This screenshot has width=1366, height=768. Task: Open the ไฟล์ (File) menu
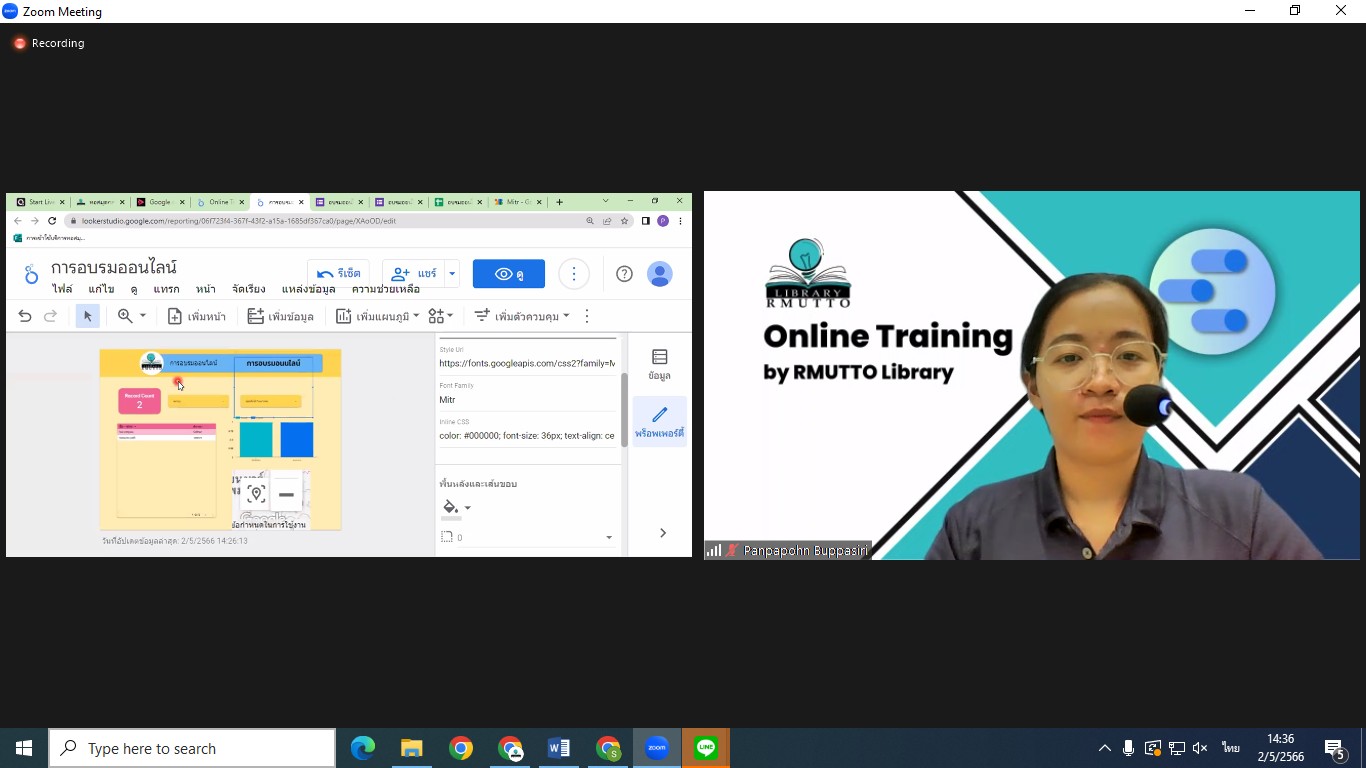(62, 289)
